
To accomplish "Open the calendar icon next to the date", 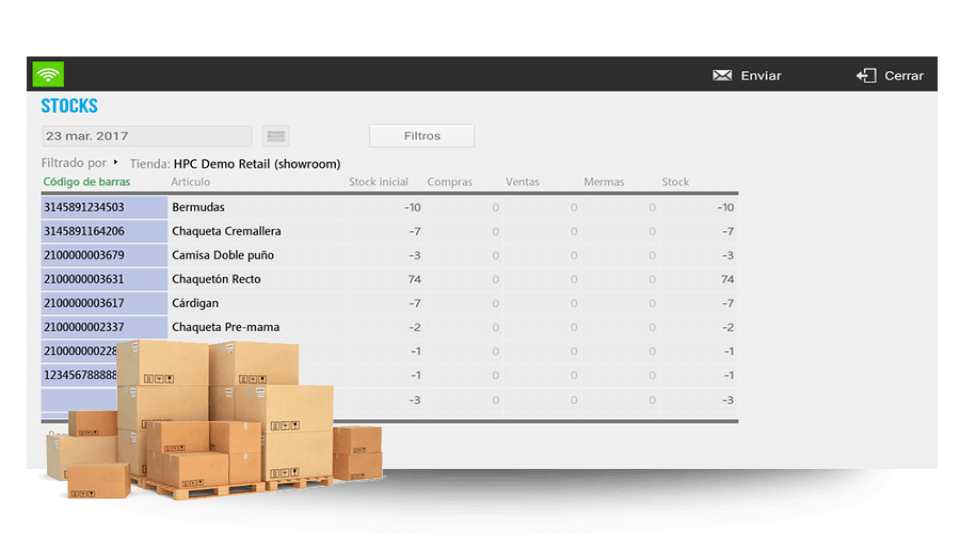I will [x=276, y=136].
